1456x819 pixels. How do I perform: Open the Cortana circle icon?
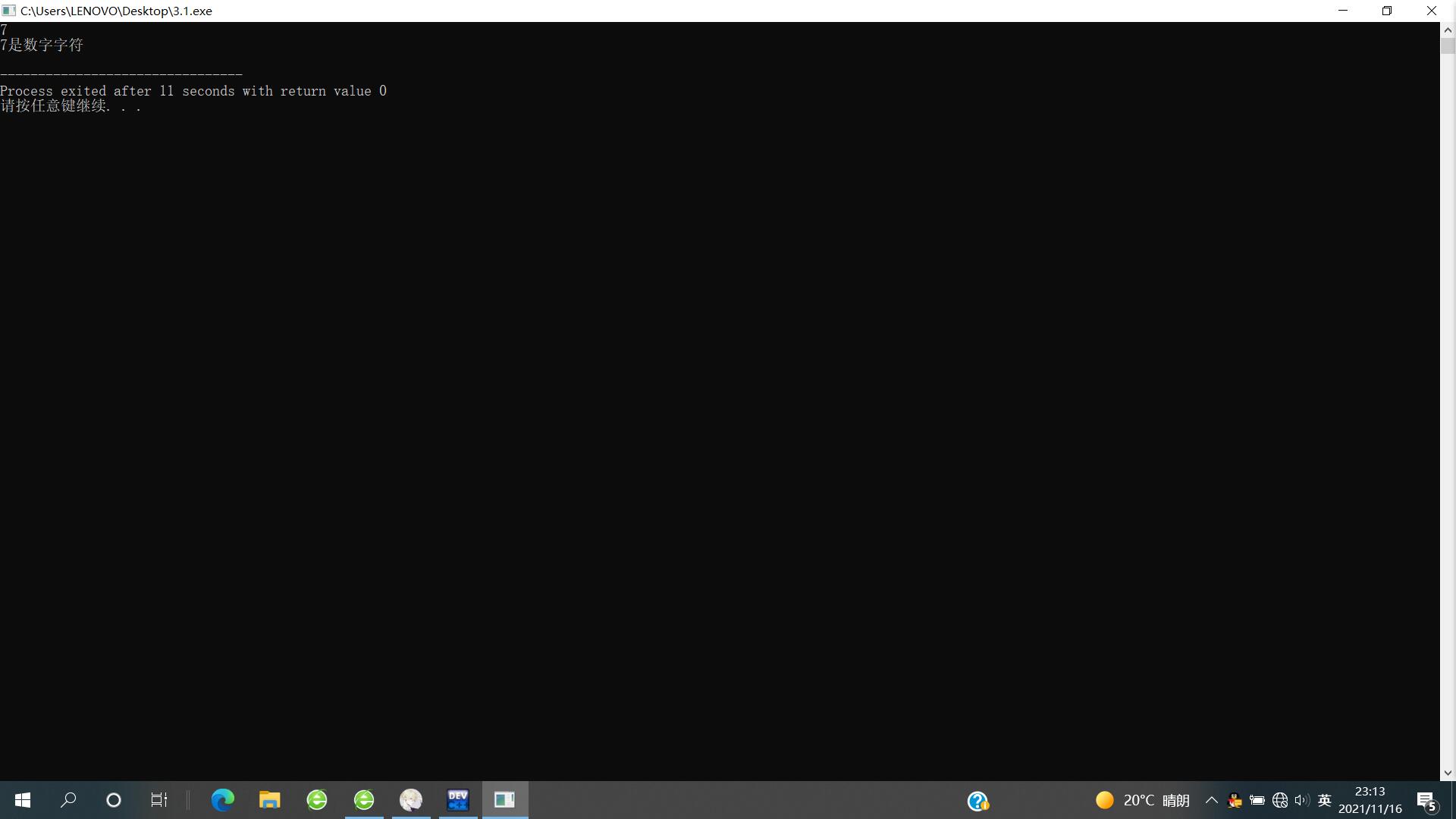pyautogui.click(x=114, y=800)
